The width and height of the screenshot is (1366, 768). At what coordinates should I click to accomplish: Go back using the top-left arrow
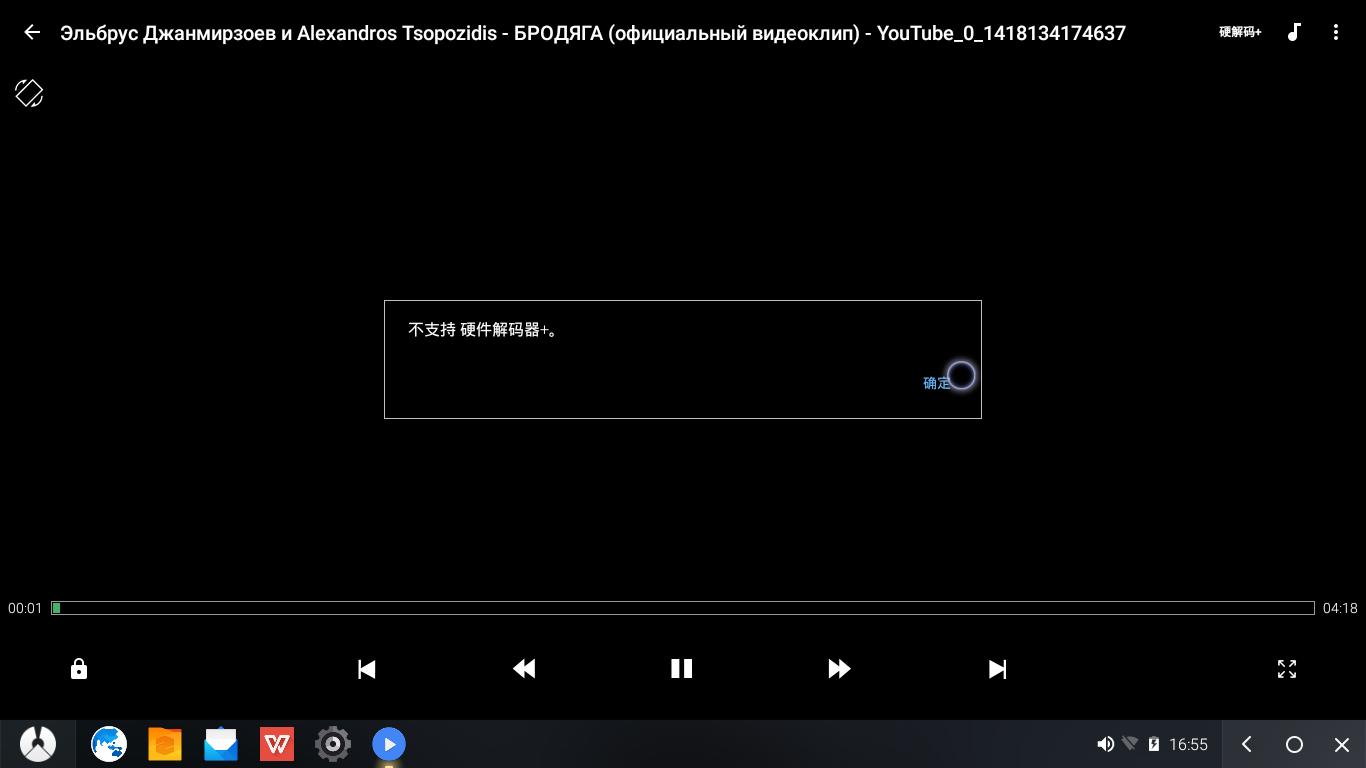pos(32,32)
